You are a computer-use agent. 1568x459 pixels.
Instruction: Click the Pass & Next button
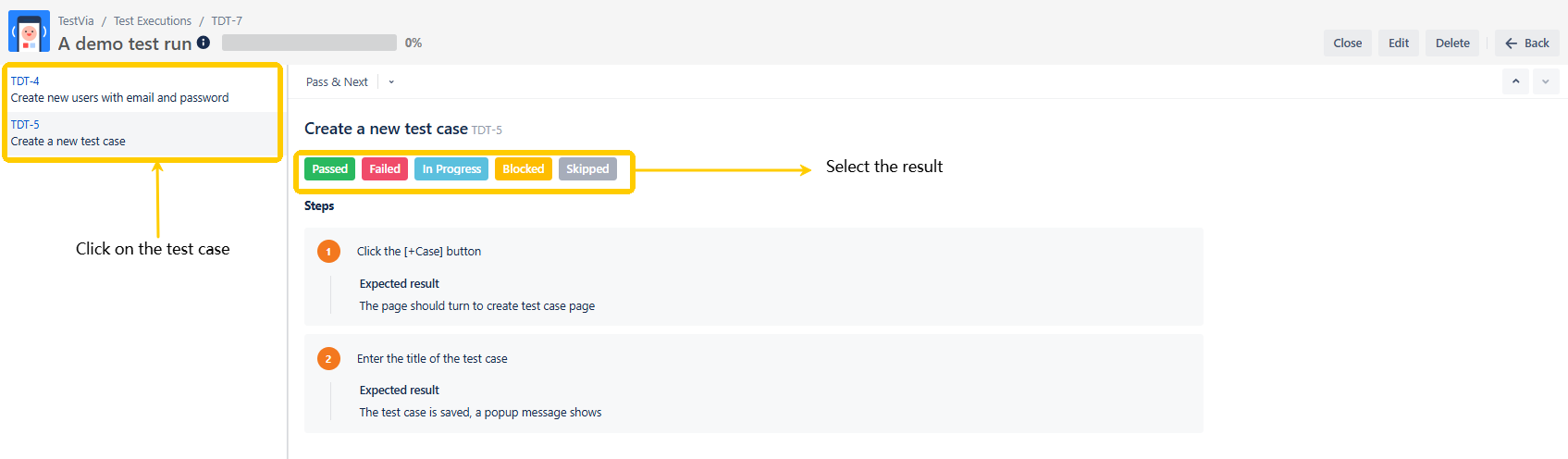pyautogui.click(x=337, y=82)
